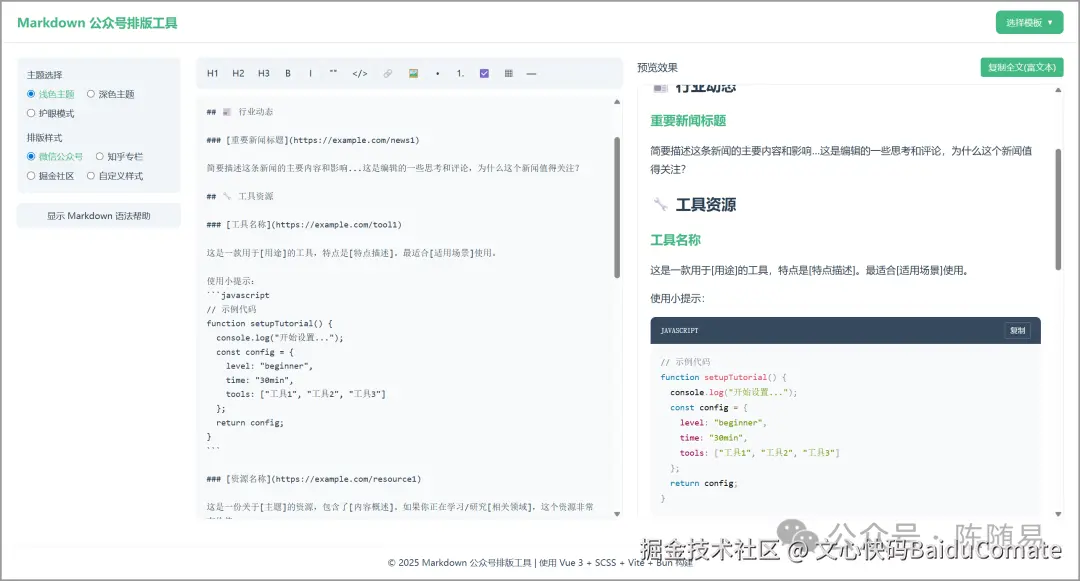Image resolution: width=1080 pixels, height=581 pixels.
Task: Click editor line 'function setupTutorial() {'
Action: [269, 324]
